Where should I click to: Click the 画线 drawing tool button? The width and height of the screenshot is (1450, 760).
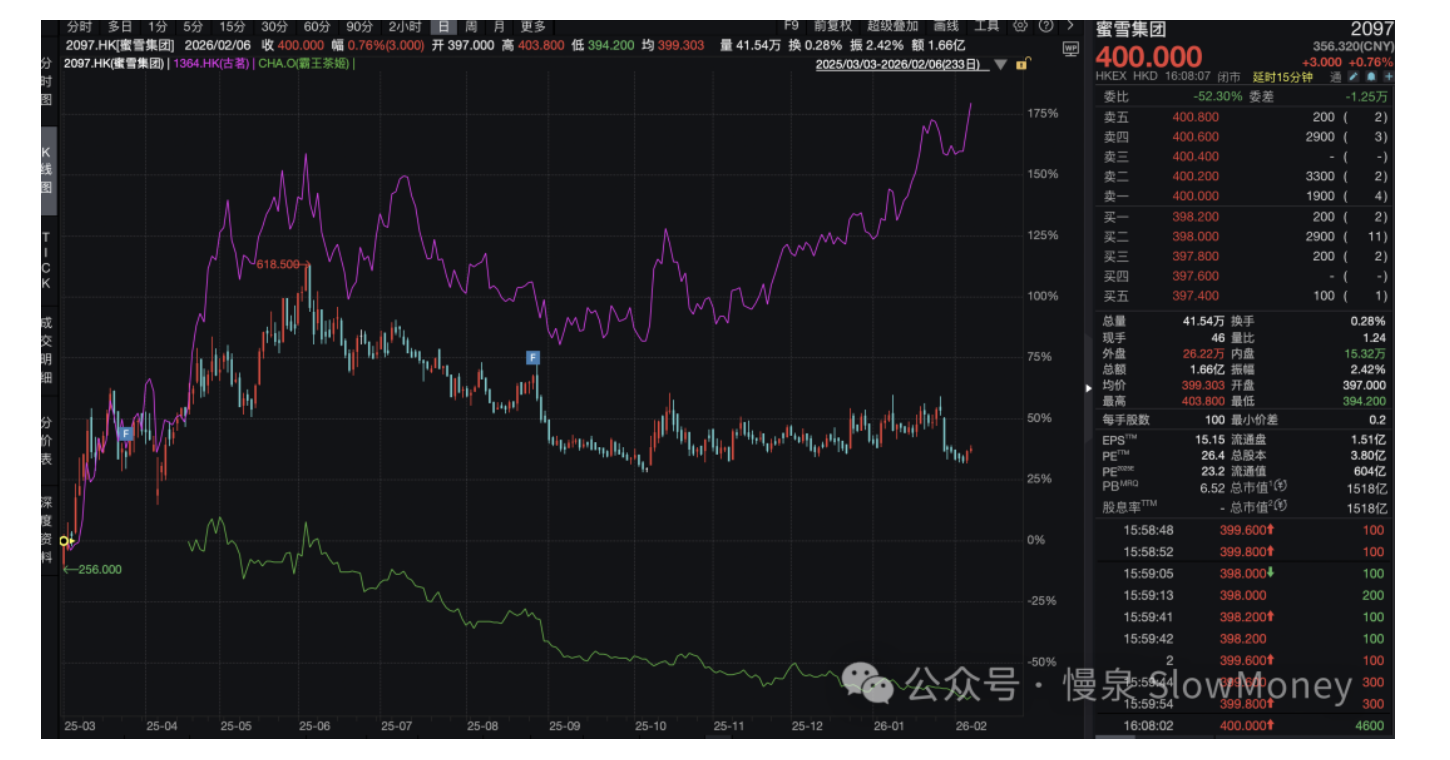pyautogui.click(x=946, y=26)
